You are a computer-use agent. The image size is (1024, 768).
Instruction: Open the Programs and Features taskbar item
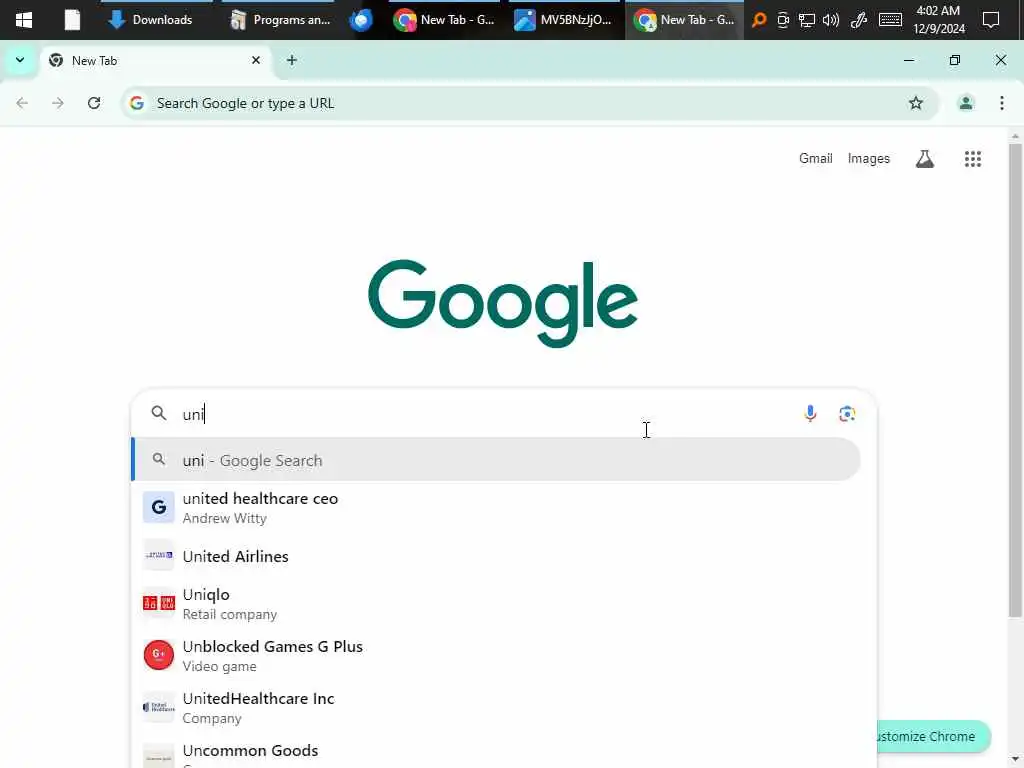pyautogui.click(x=280, y=20)
